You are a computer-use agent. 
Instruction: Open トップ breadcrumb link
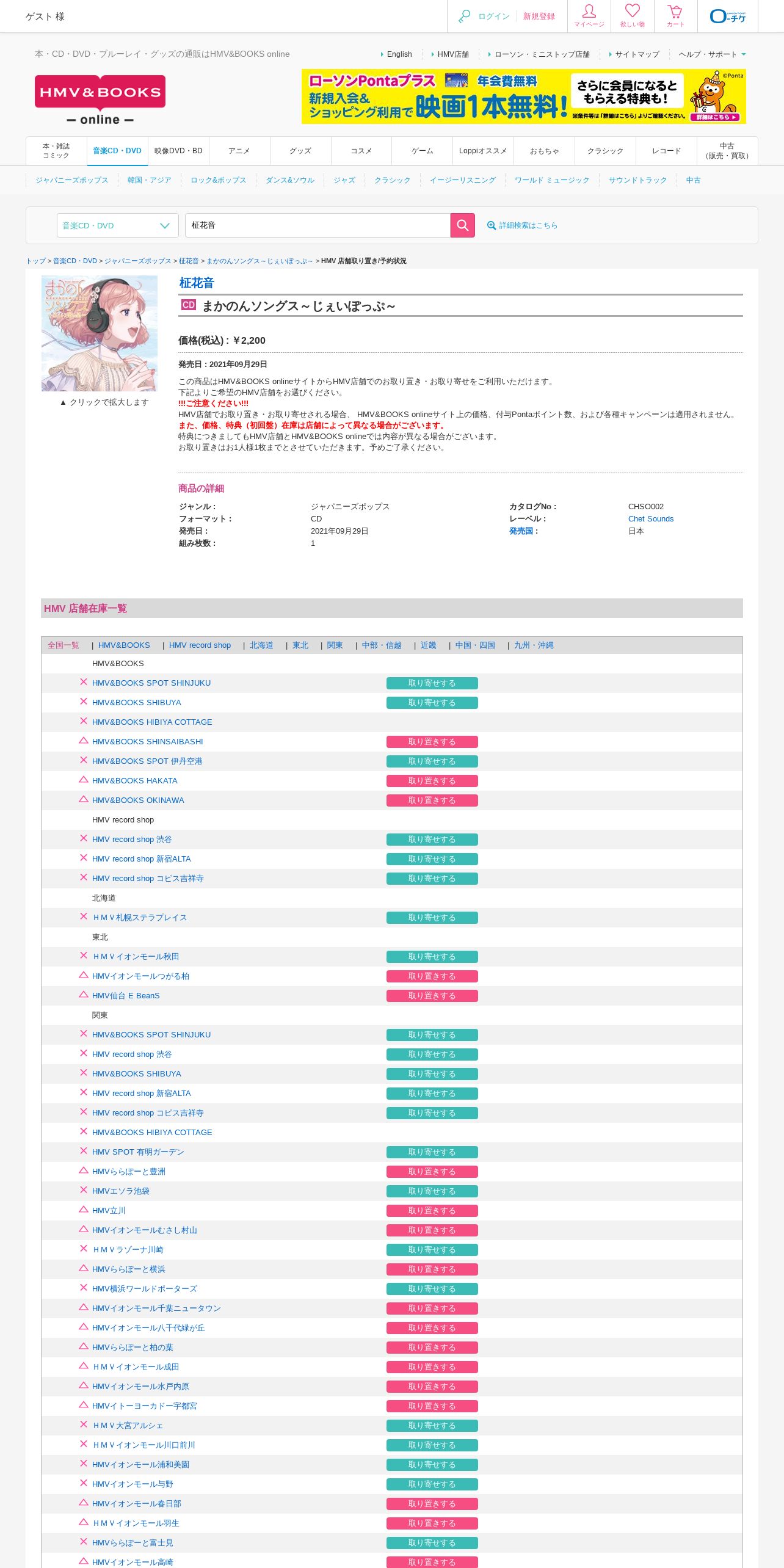35,261
